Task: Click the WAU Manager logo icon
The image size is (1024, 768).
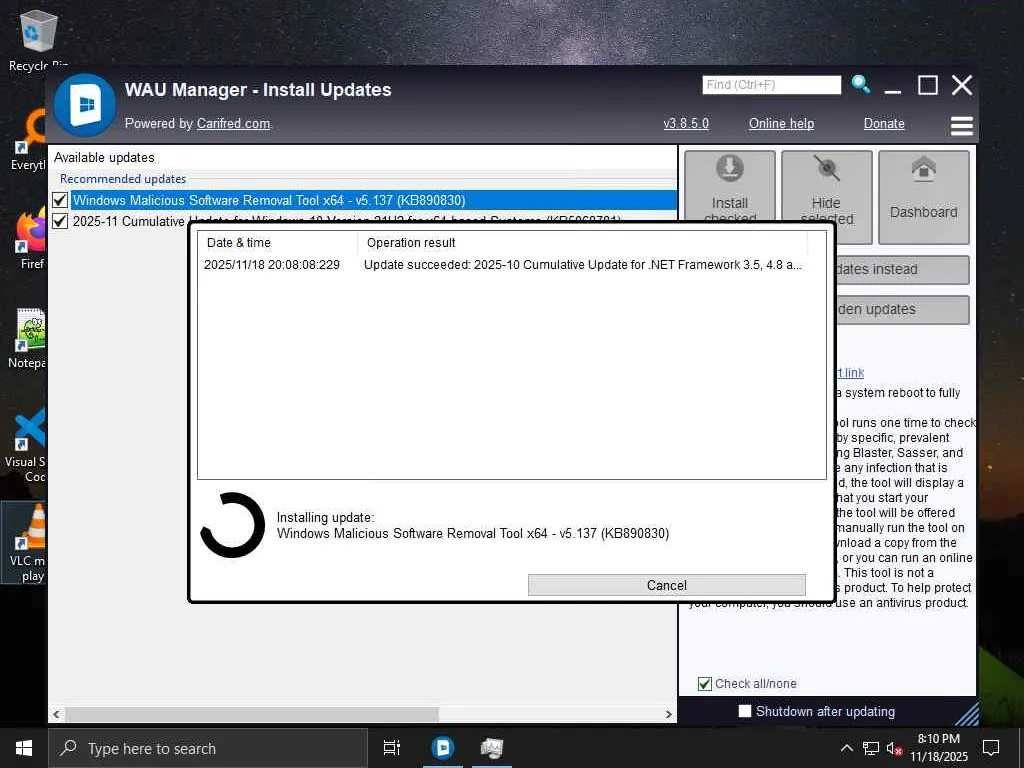Action: [85, 105]
